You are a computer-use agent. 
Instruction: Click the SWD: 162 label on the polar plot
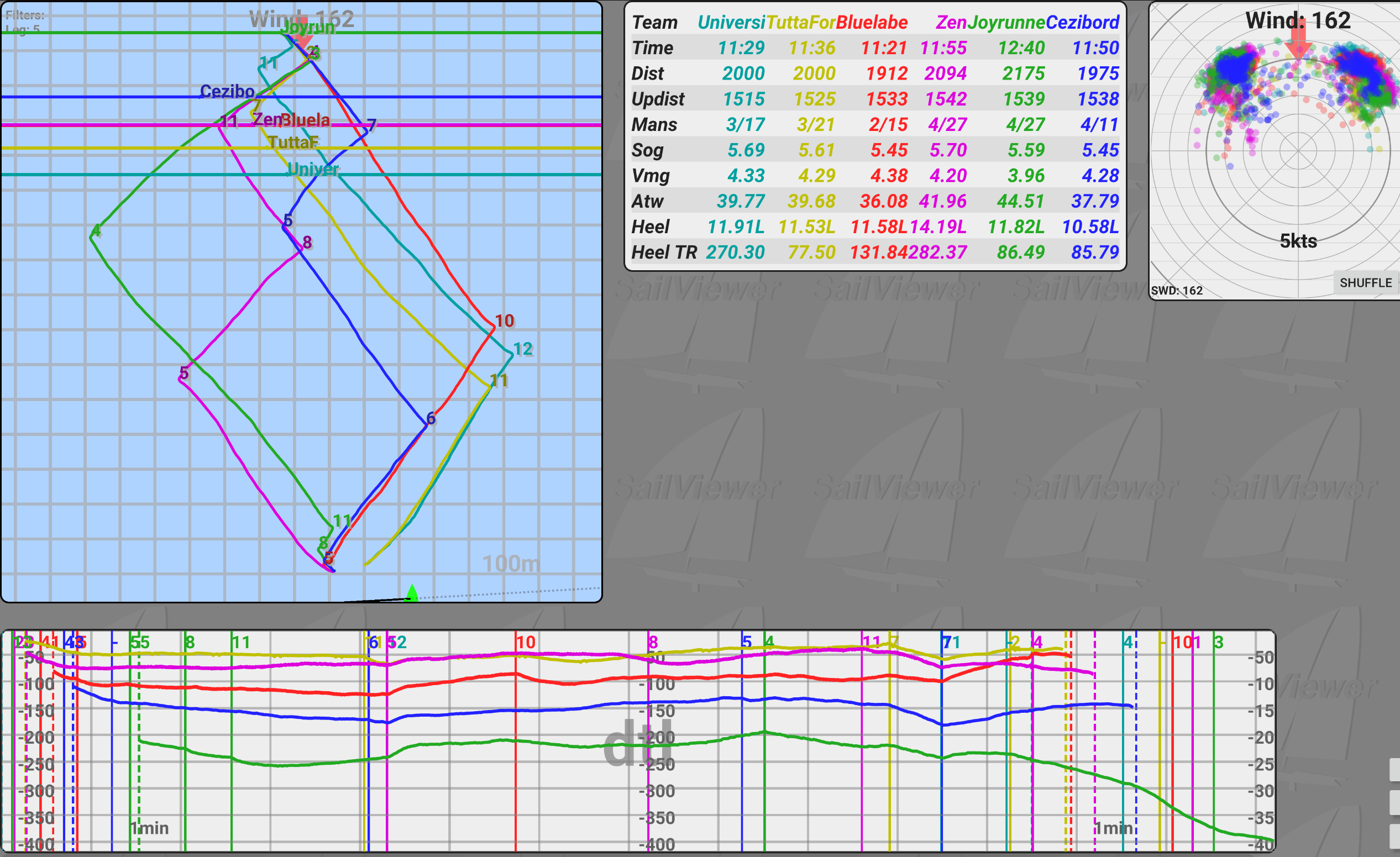pos(1177,290)
